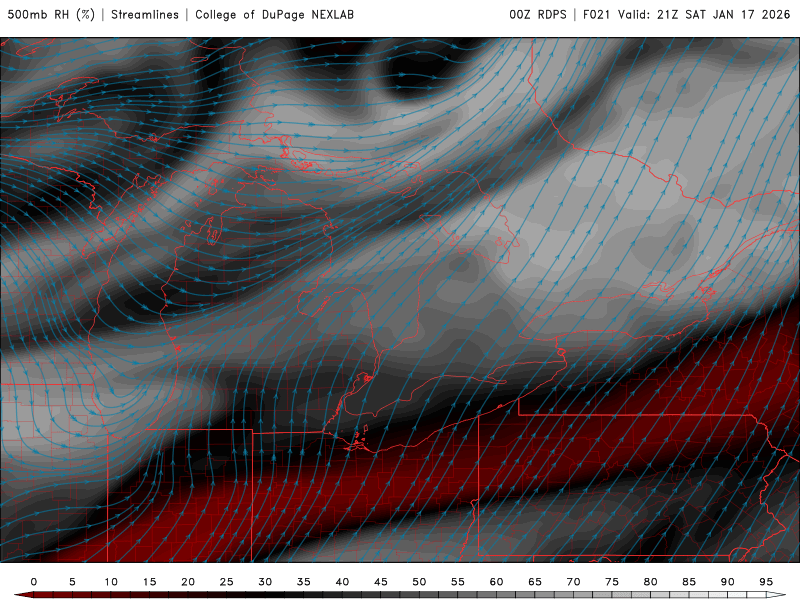Click the '00Z RDPS' model label
The height and width of the screenshot is (600, 800).
pos(538,15)
